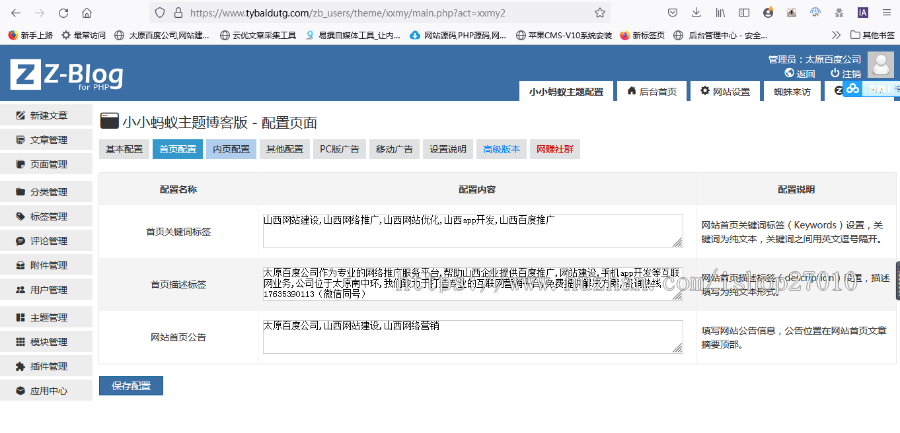
Task: Open the 后台管理中心 bookmark
Action: coord(720,35)
